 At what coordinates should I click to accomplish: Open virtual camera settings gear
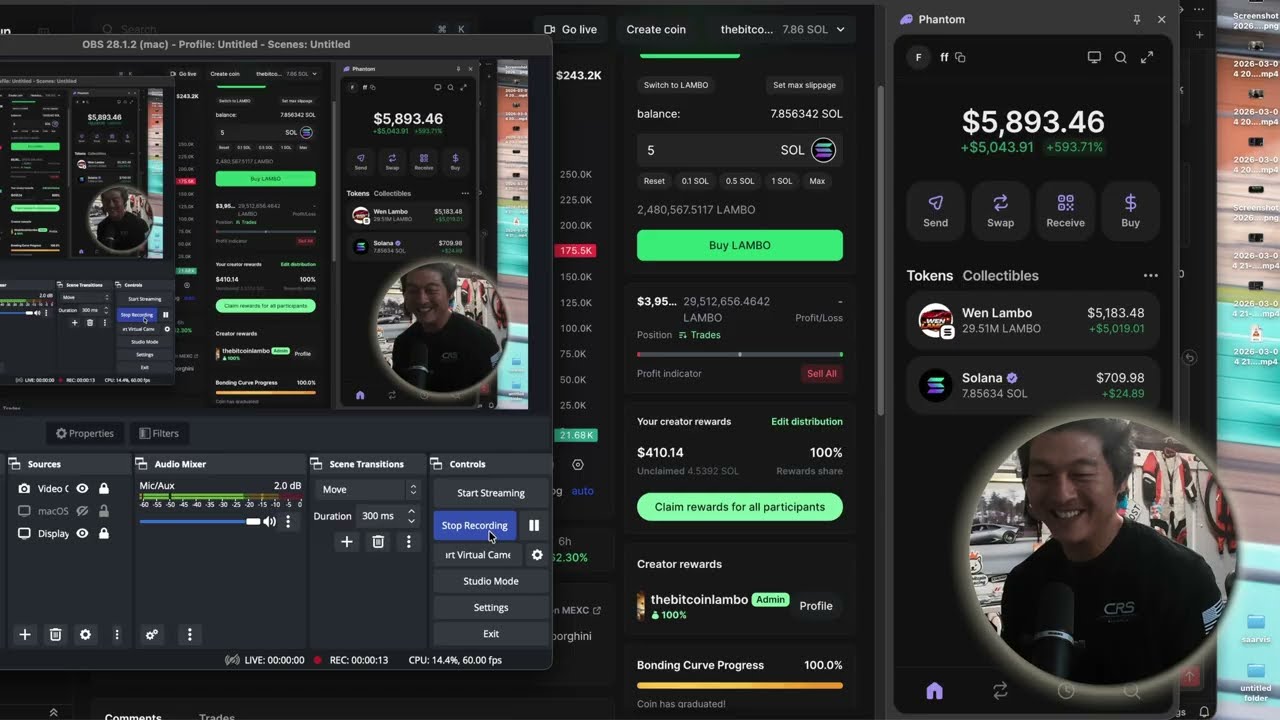coord(537,555)
